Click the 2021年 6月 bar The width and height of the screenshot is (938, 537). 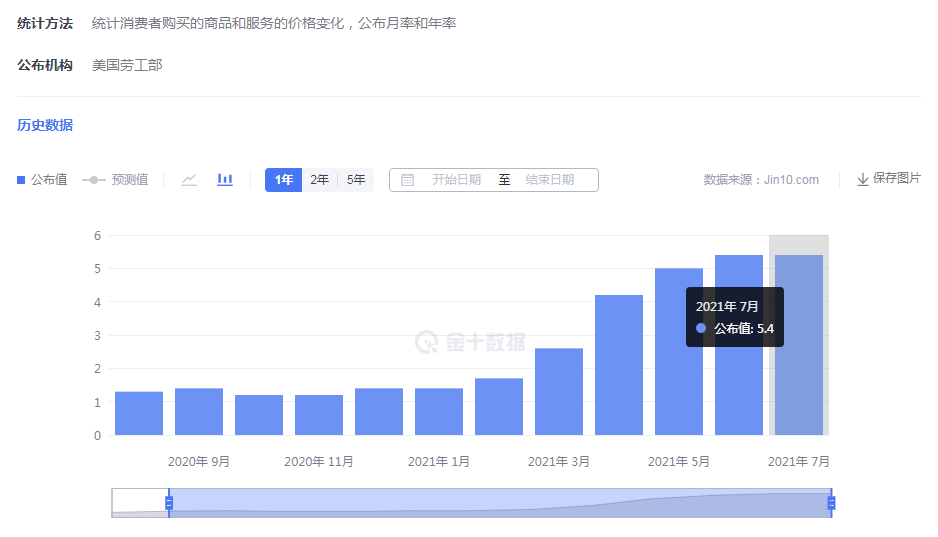click(x=739, y=345)
